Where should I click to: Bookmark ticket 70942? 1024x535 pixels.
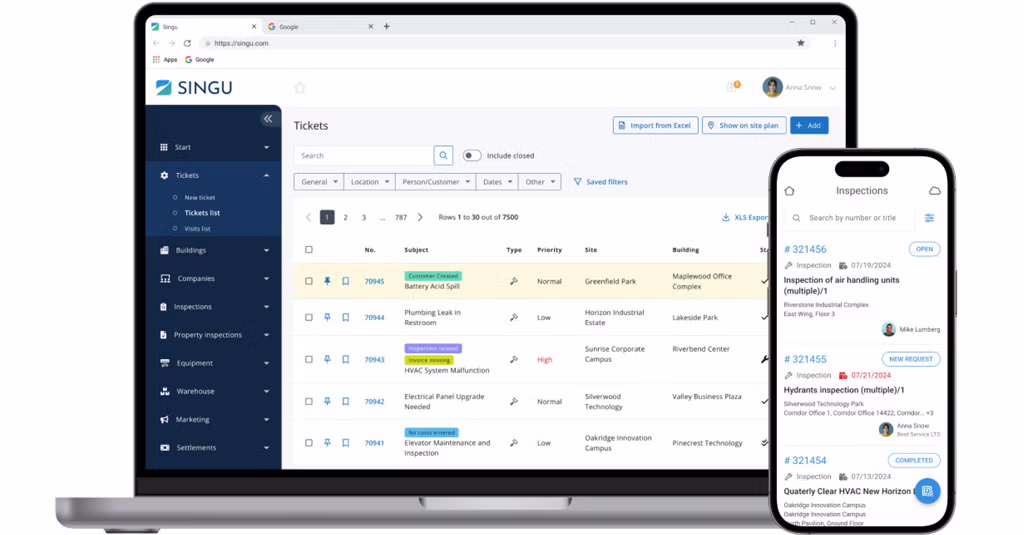point(345,401)
